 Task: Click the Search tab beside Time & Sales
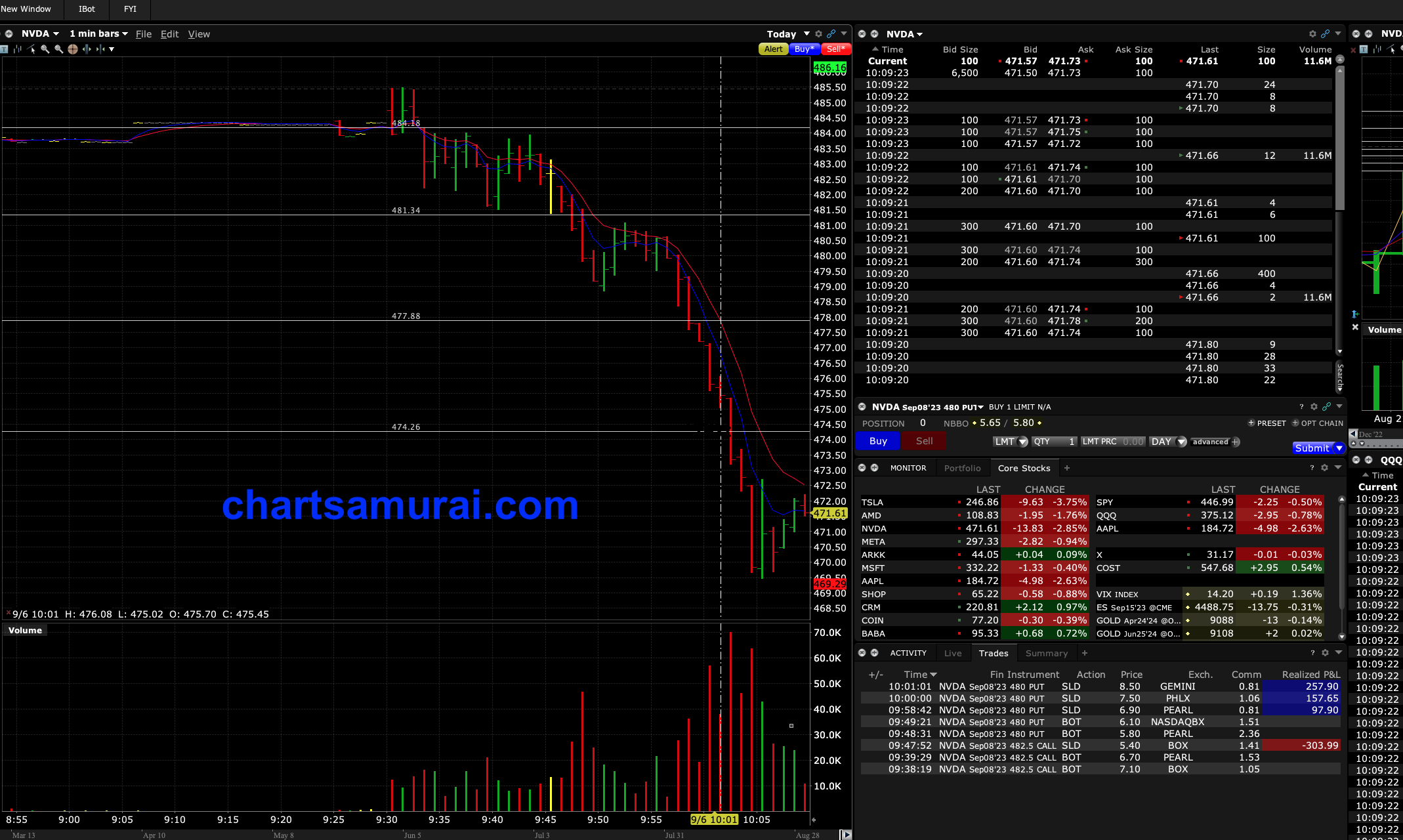pos(1340,377)
